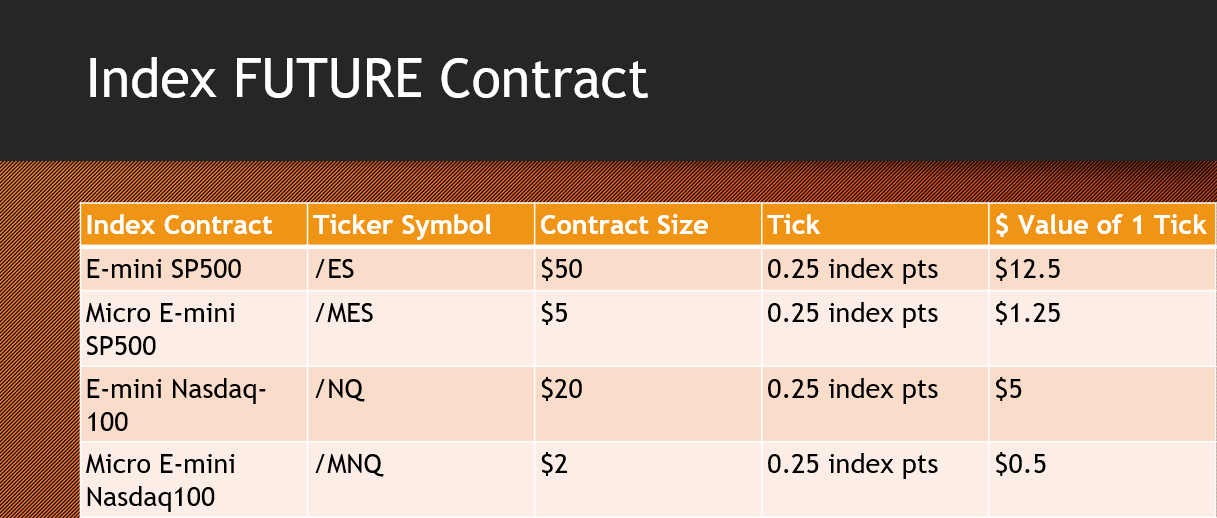Click the /NQ ticker symbol cell
The width and height of the screenshot is (1217, 518).
coord(340,390)
